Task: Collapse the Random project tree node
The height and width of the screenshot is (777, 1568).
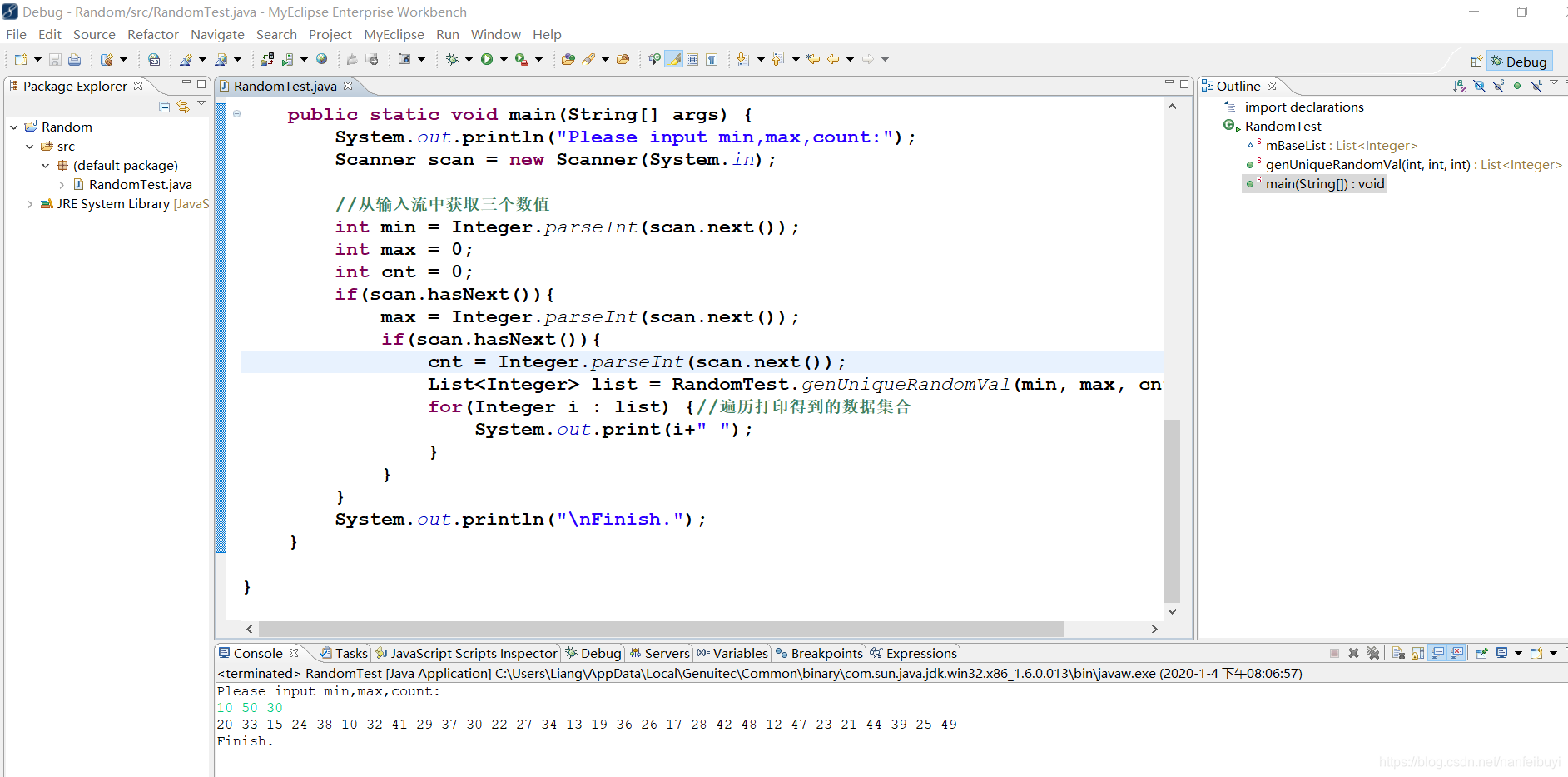Action: coord(14,127)
